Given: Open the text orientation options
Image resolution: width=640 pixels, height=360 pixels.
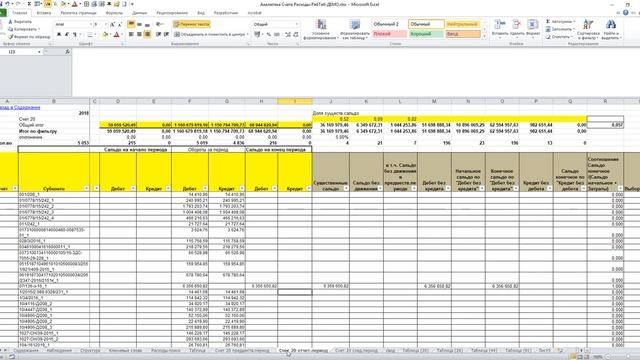Looking at the screenshot, I should pos(160,24).
